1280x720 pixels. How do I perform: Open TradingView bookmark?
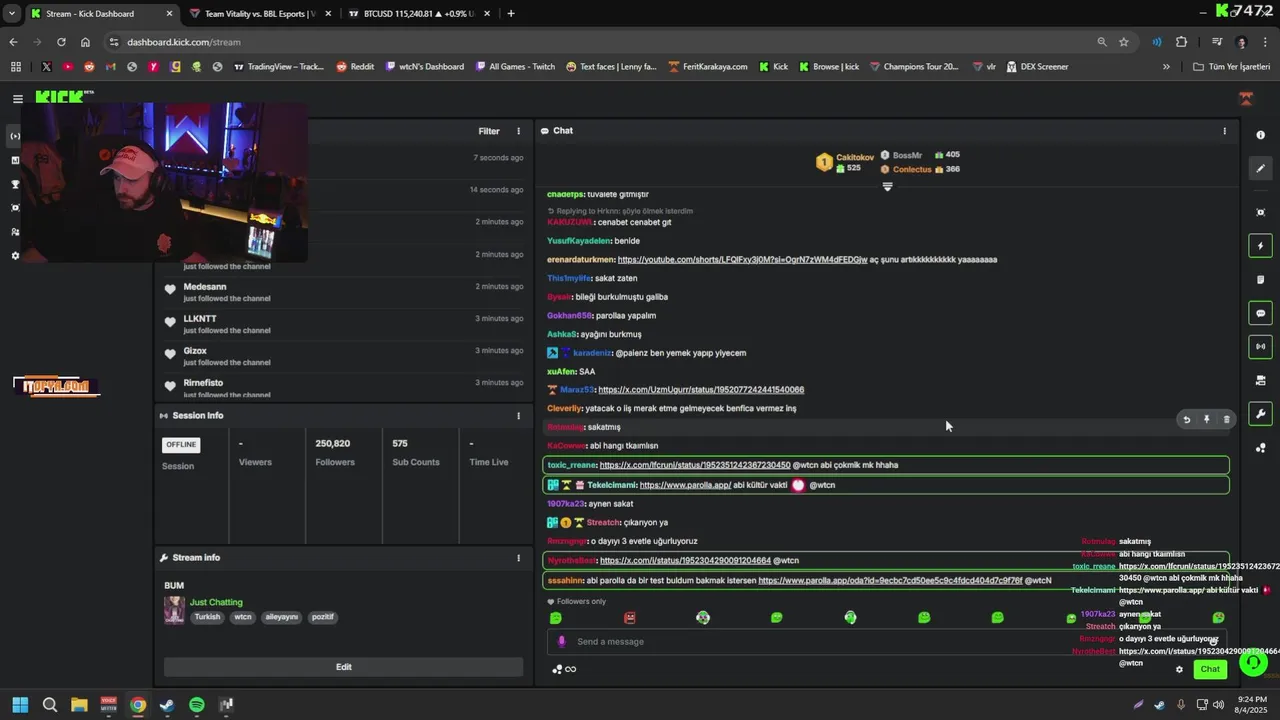click(x=279, y=67)
